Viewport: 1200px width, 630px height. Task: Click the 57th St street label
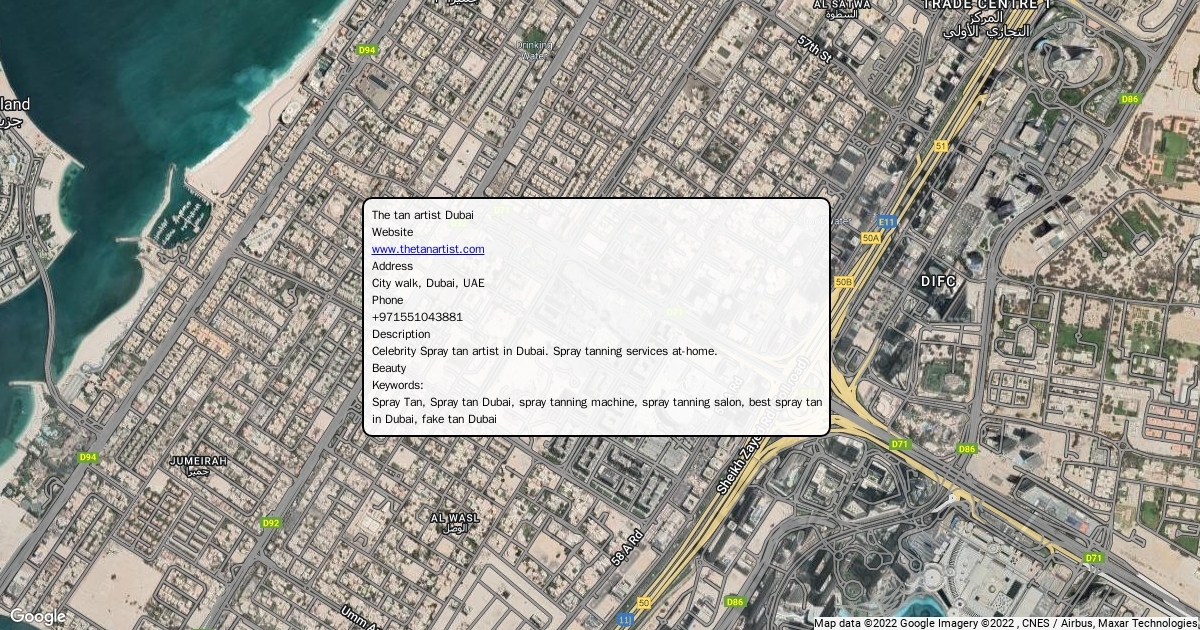coord(815,51)
